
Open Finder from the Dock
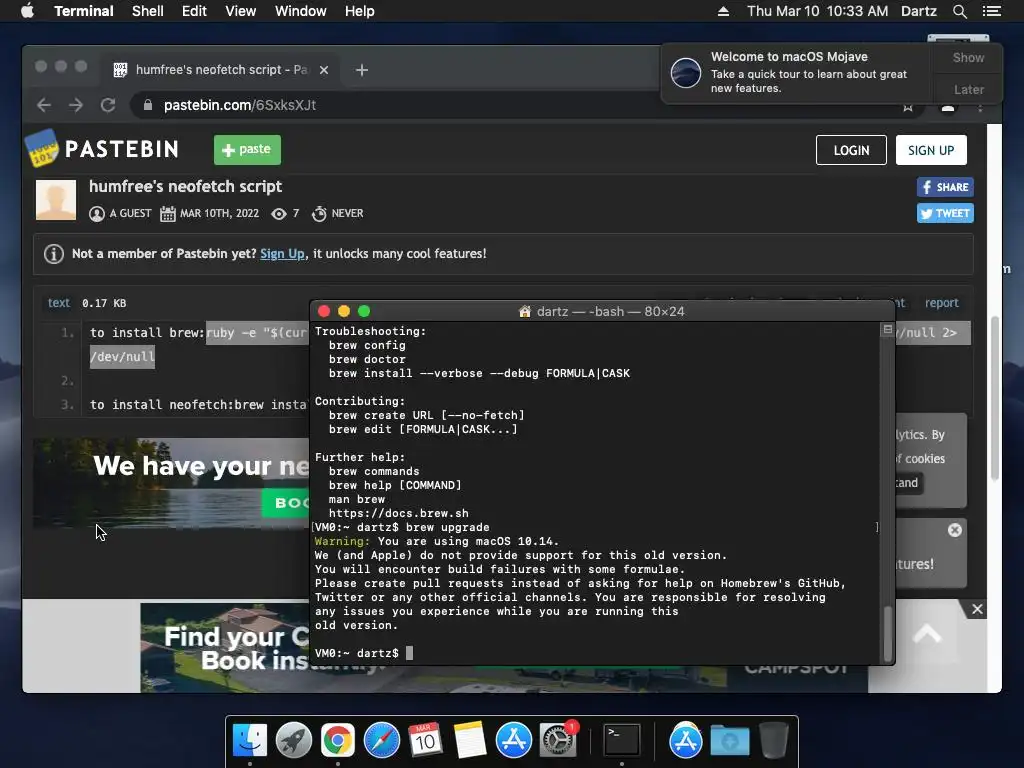[250, 741]
